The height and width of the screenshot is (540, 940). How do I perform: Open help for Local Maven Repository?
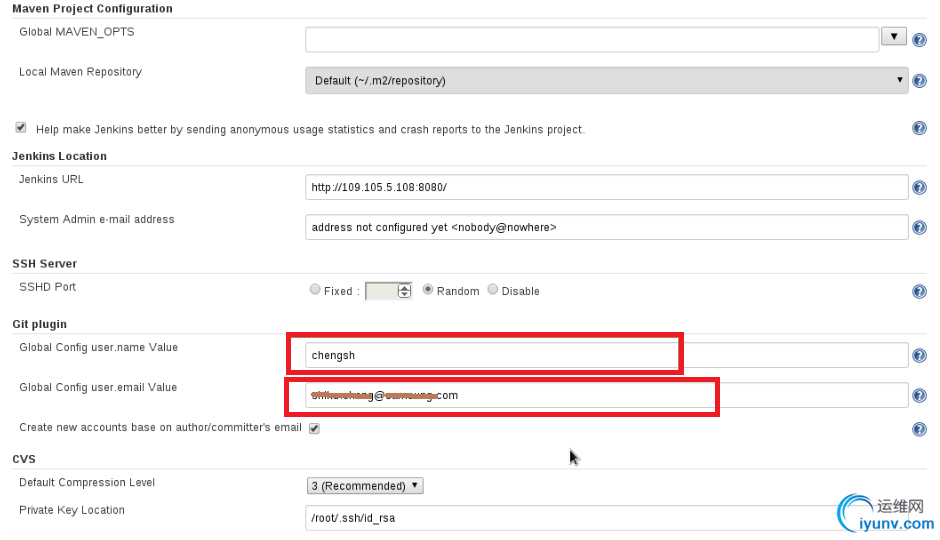[919, 81]
